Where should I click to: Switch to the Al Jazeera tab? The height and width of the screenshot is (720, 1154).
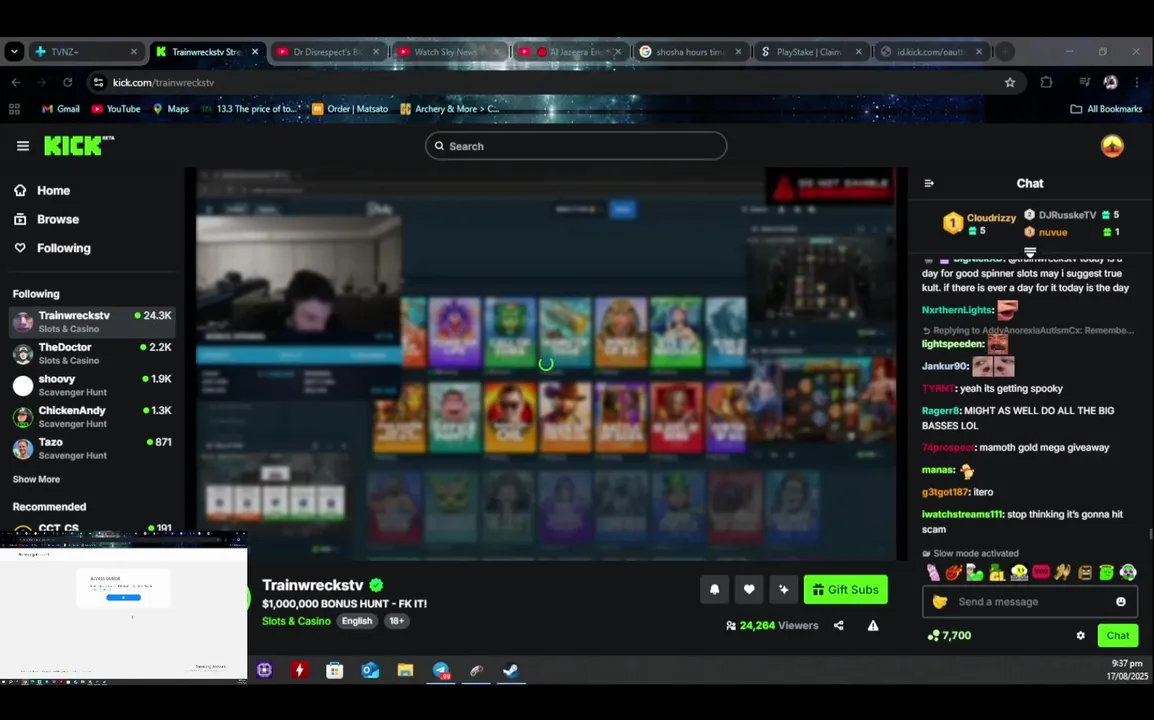569,52
